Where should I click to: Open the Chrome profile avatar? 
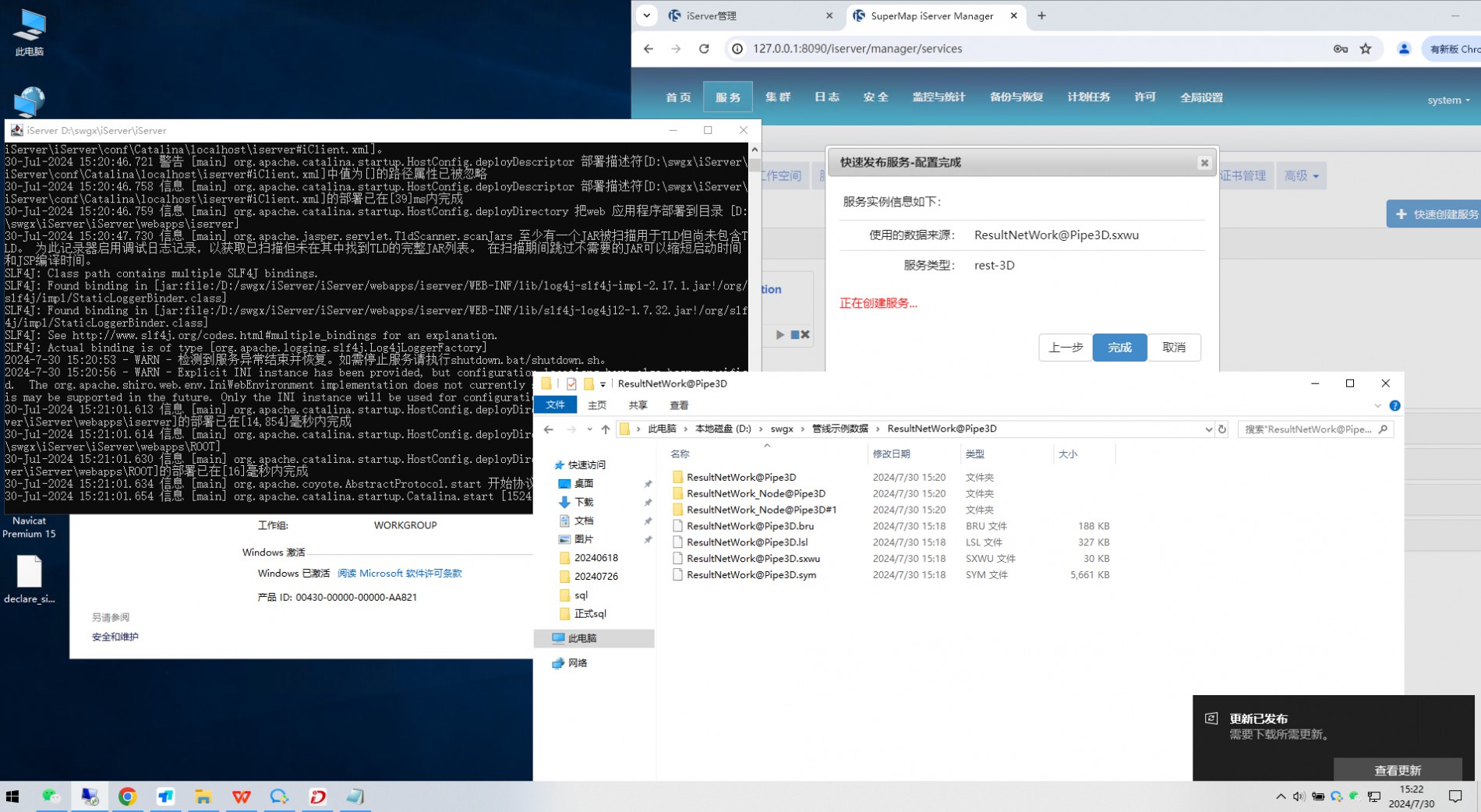1404,48
